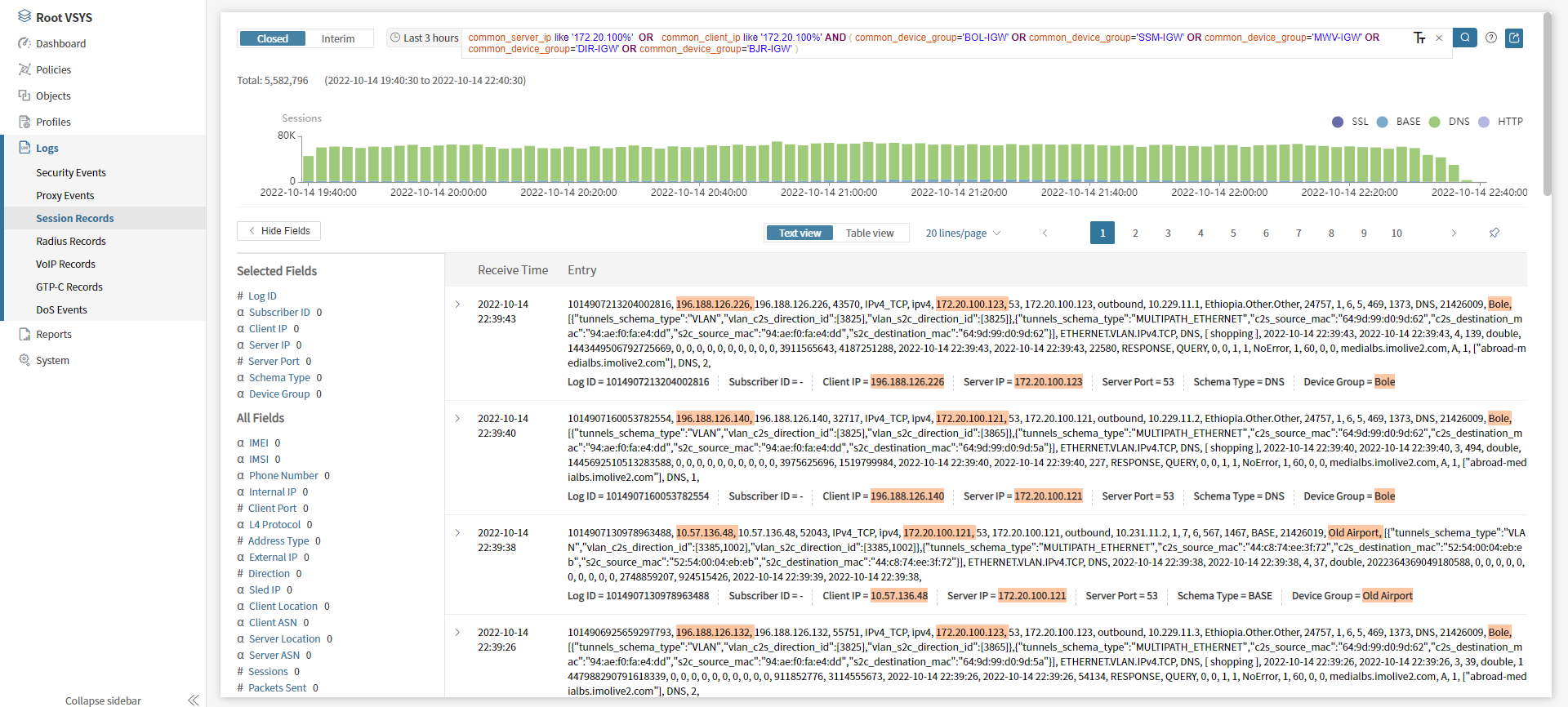Click the search magnifier button

pos(1465,38)
